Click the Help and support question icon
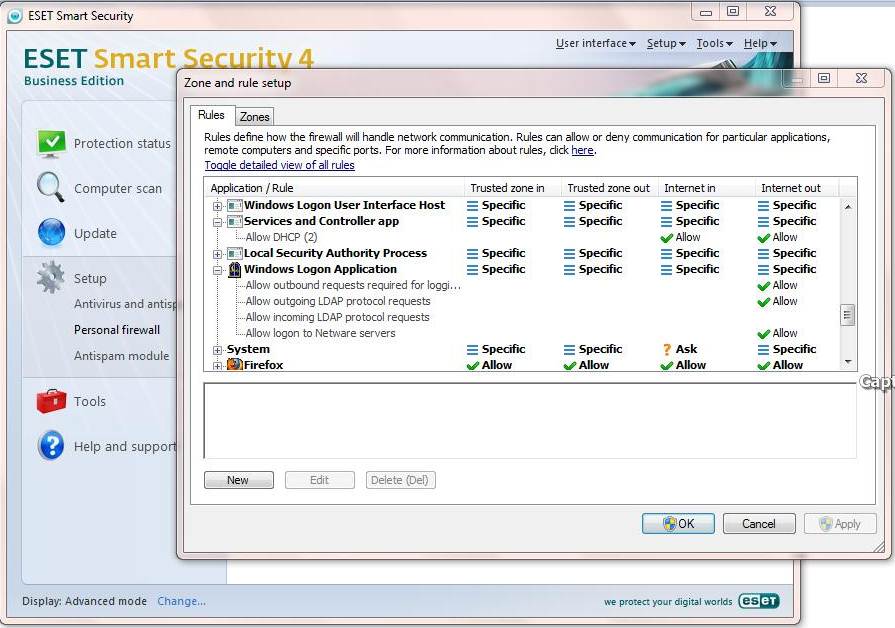This screenshot has width=895, height=628. pos(51,445)
